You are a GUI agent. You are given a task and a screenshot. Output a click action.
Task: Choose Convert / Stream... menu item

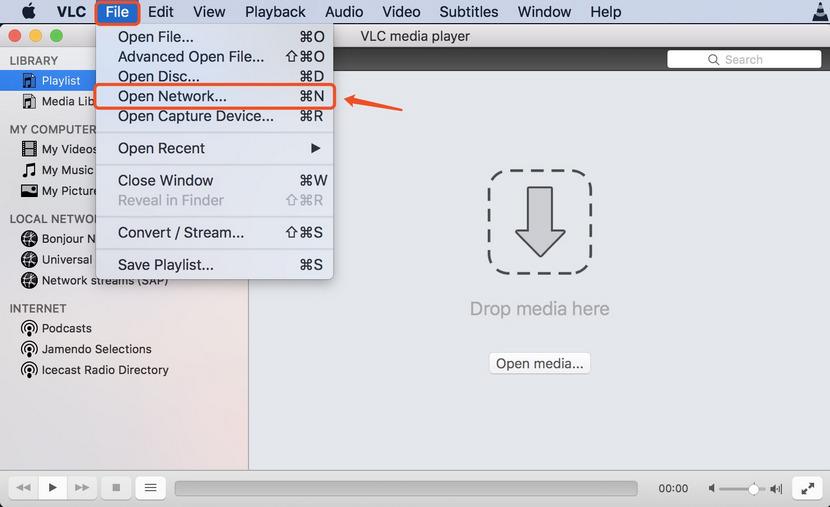pos(214,232)
